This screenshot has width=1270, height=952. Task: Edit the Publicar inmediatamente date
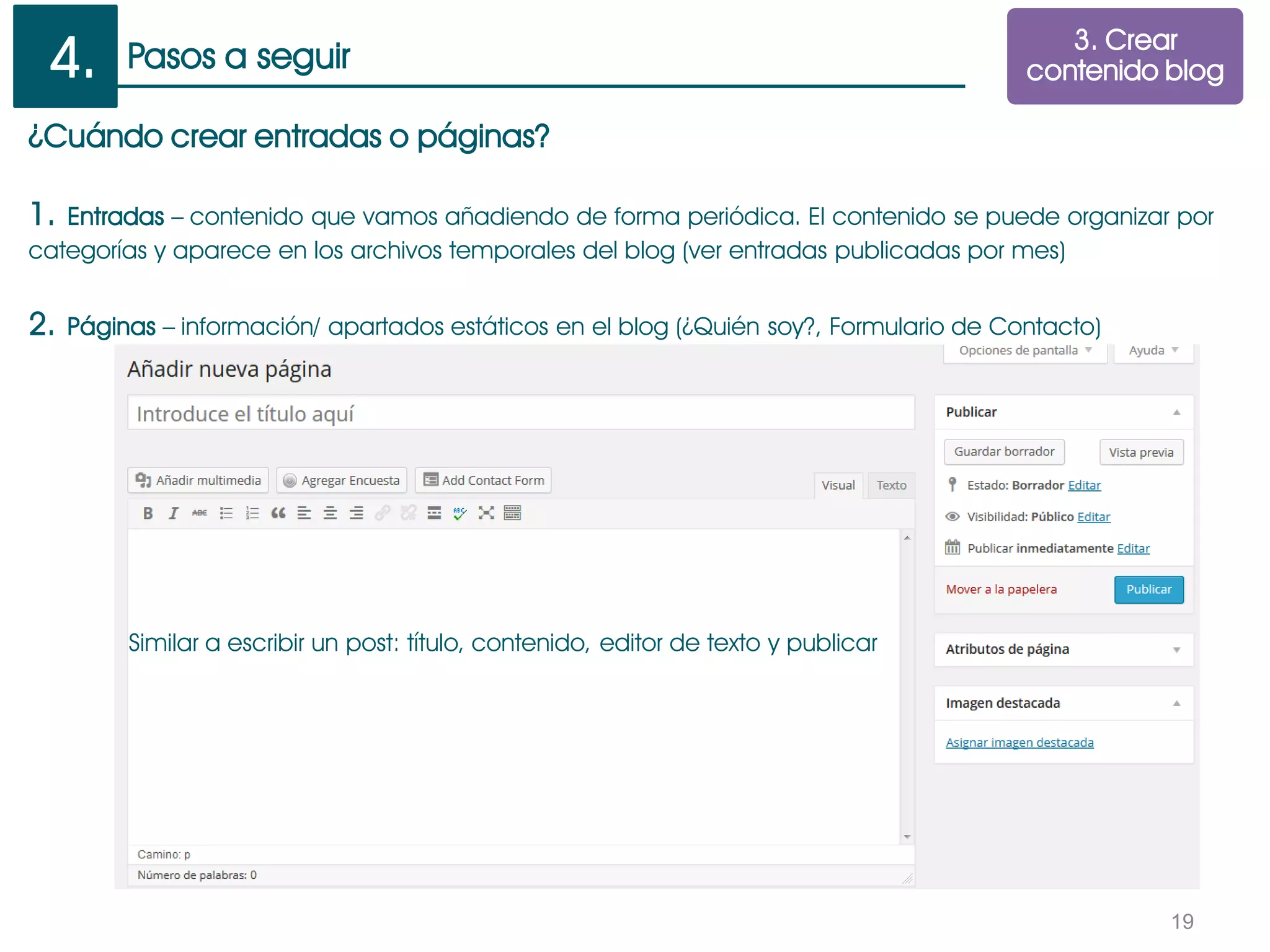(x=1133, y=549)
